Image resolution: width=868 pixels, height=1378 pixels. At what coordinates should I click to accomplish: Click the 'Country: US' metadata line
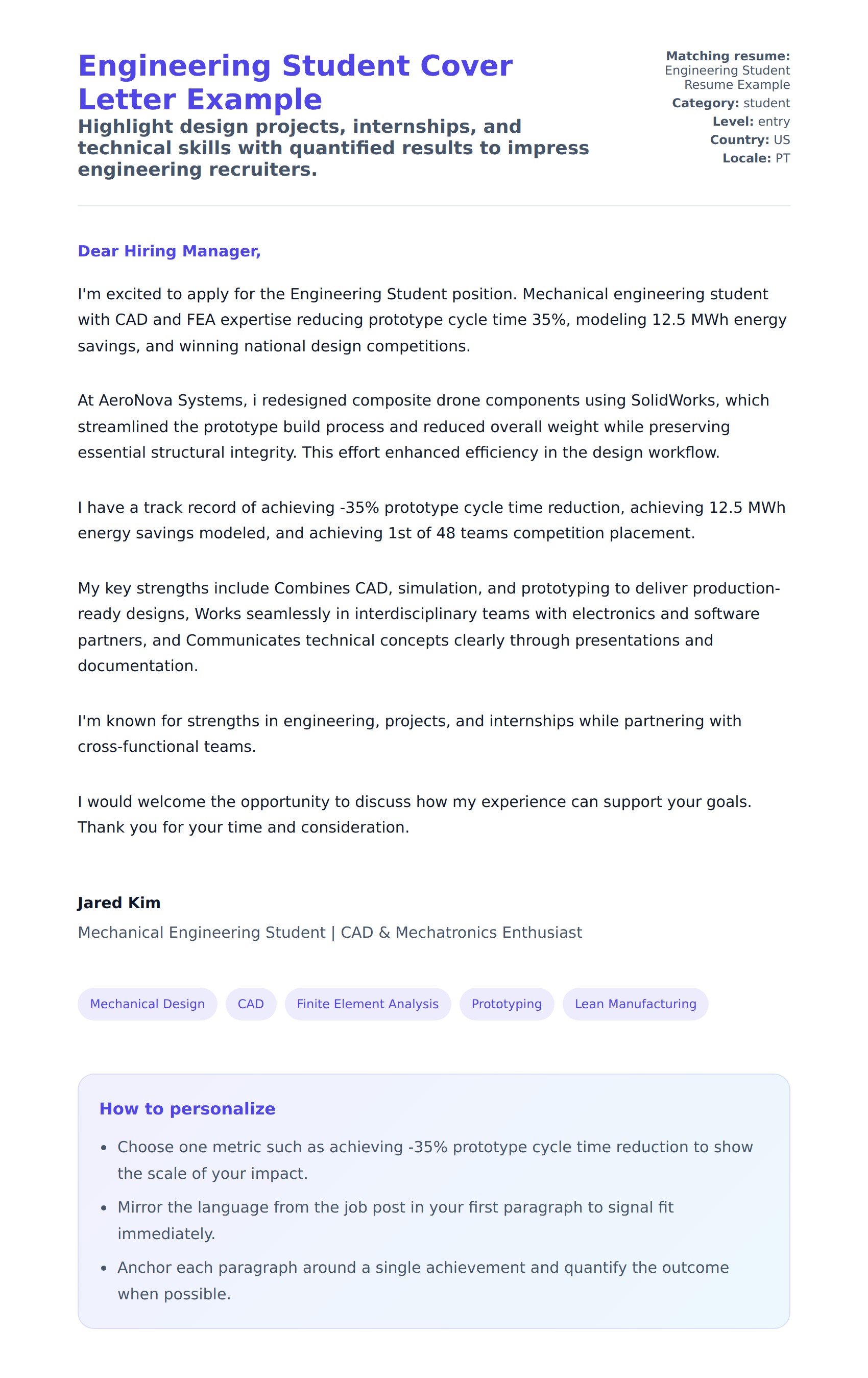pos(750,139)
